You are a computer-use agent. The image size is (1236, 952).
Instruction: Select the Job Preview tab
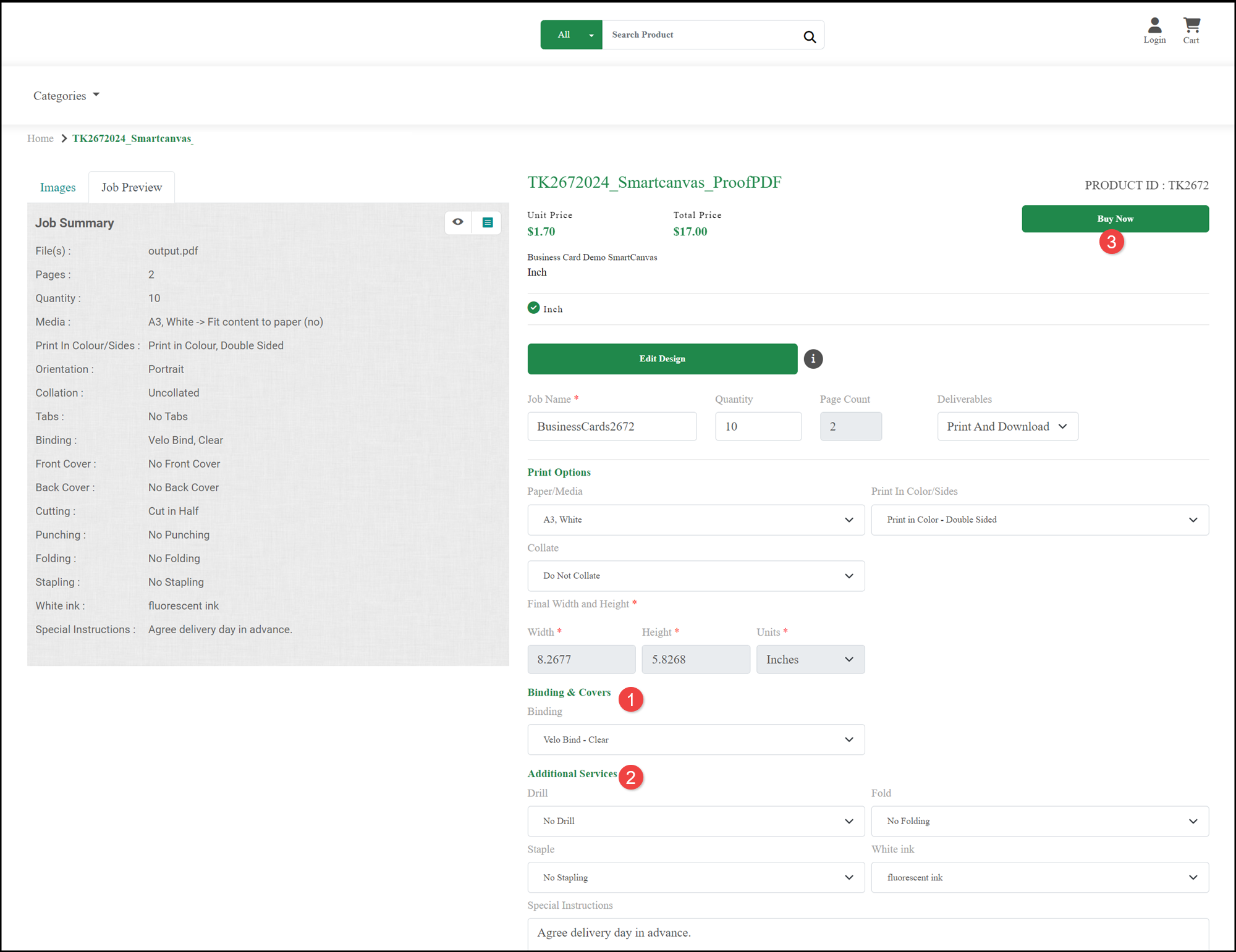click(131, 187)
